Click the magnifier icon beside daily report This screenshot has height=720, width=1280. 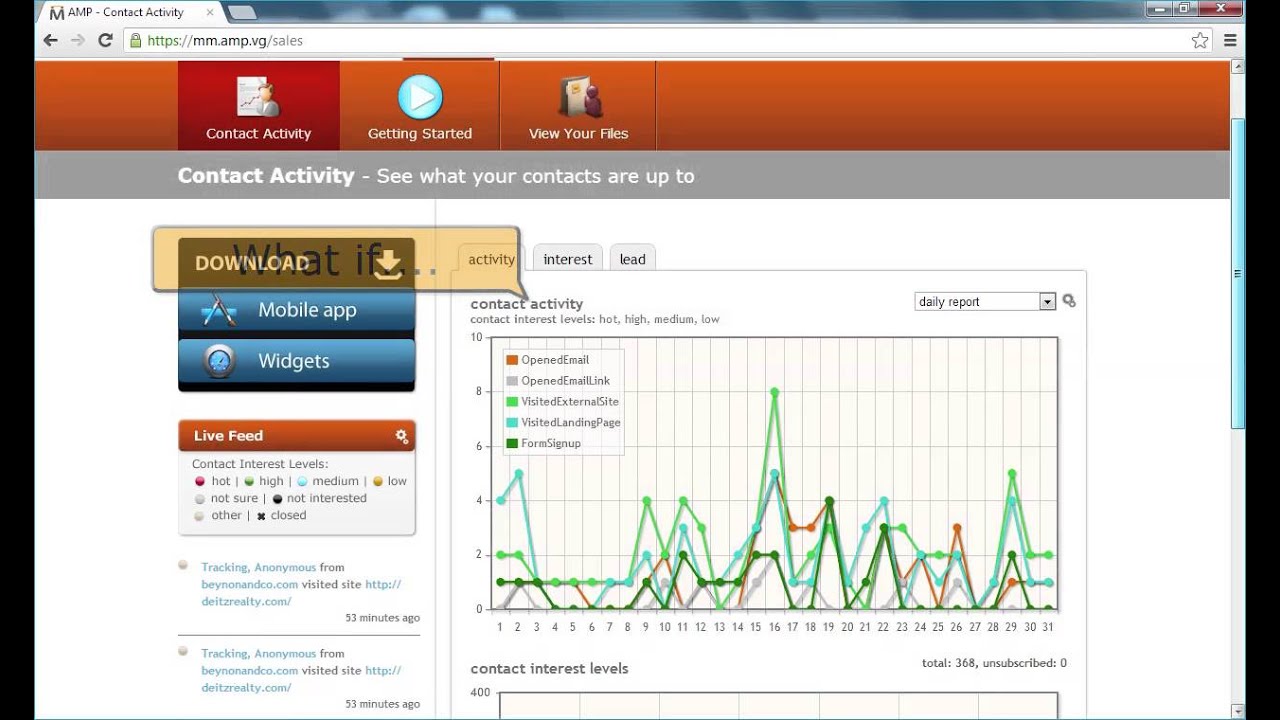(1069, 301)
